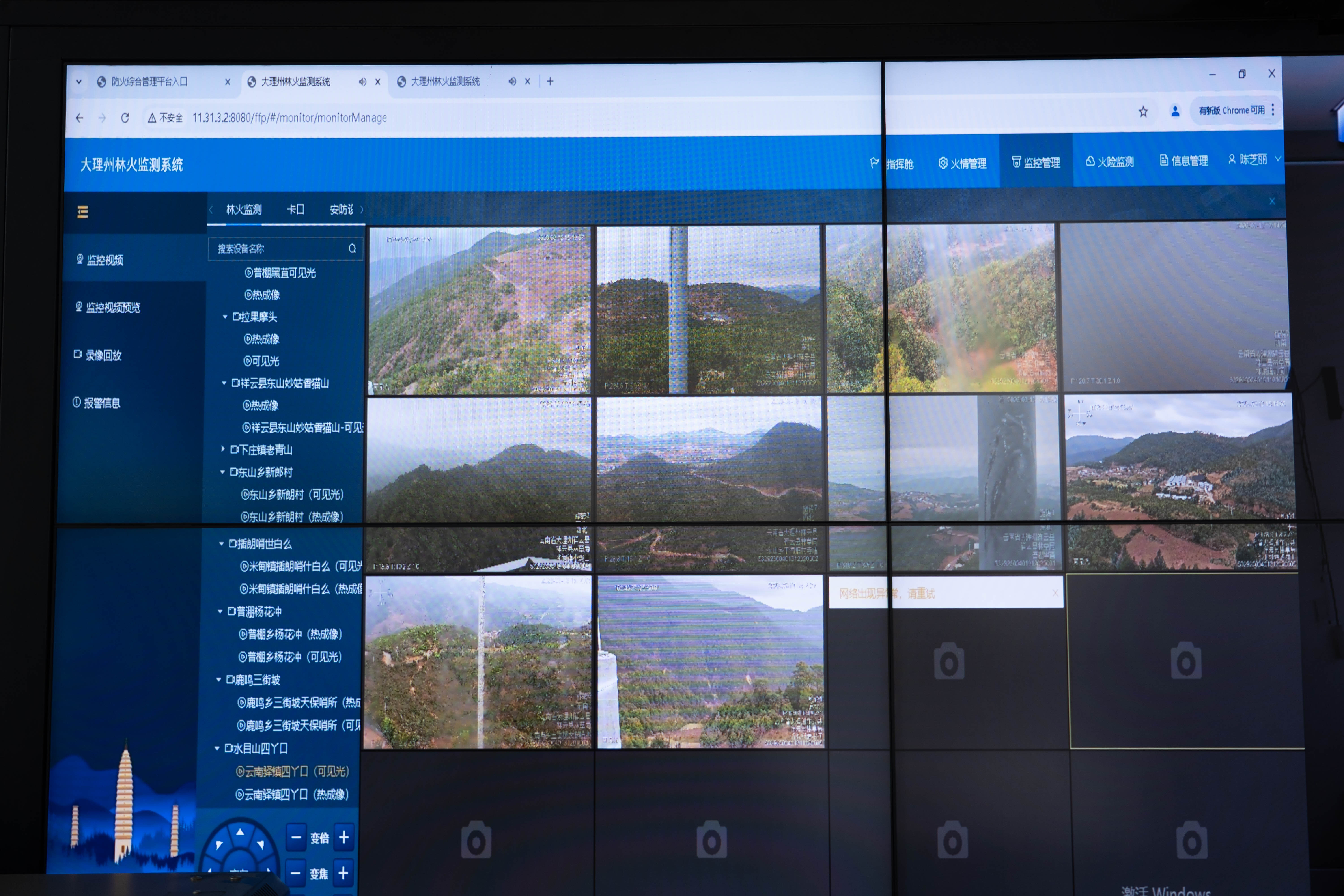Mute the second 大理州林火监测系统 tab speaker icon
The height and width of the screenshot is (896, 1344).
[x=512, y=82]
